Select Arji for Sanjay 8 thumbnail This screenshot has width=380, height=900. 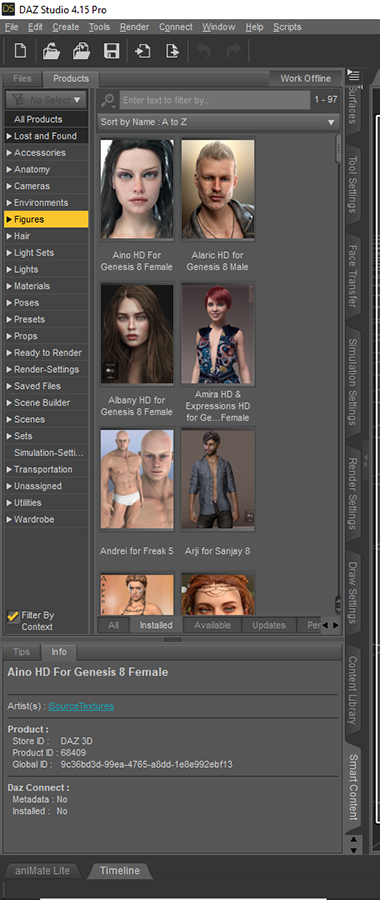coord(218,479)
